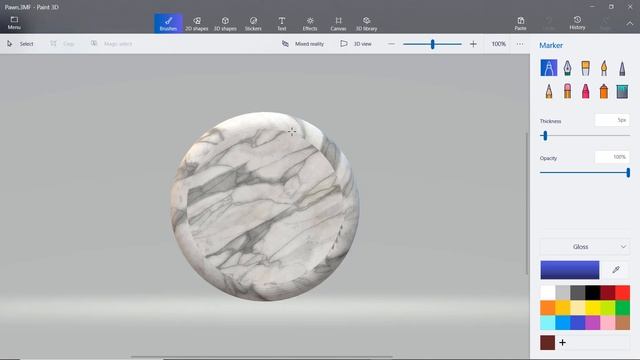The image size is (640, 360).
Task: Open the 3D library
Action: 367,23
